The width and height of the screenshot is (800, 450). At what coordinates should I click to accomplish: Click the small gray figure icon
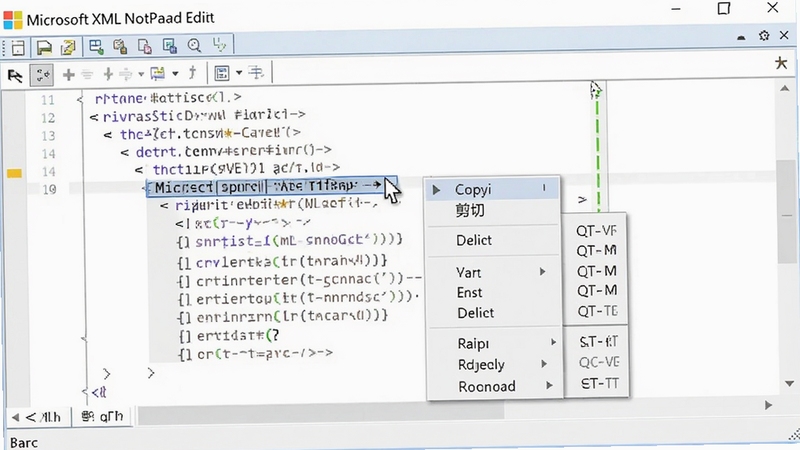coord(192,73)
